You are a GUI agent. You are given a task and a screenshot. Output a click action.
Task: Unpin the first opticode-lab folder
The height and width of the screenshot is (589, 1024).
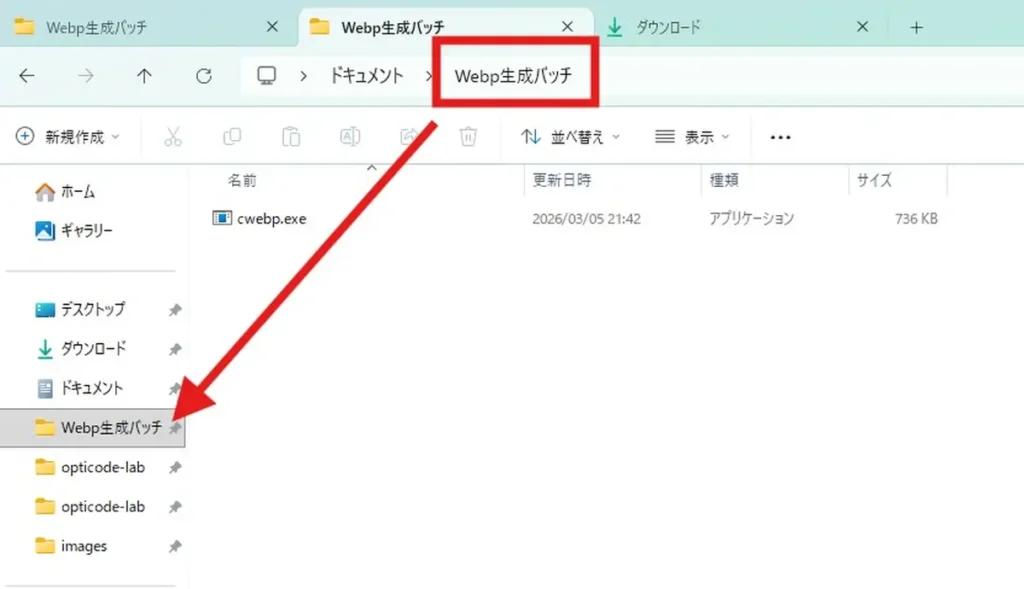click(x=176, y=467)
